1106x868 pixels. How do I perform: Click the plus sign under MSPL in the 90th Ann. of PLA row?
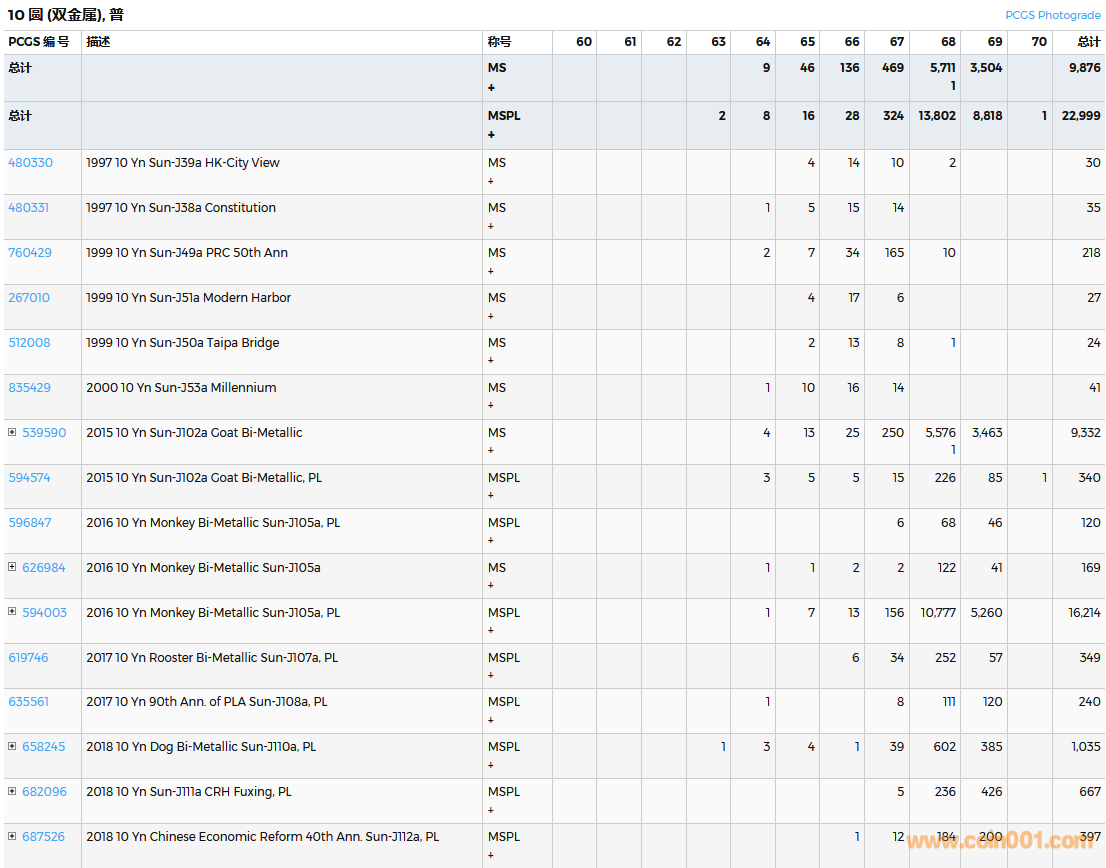491,720
